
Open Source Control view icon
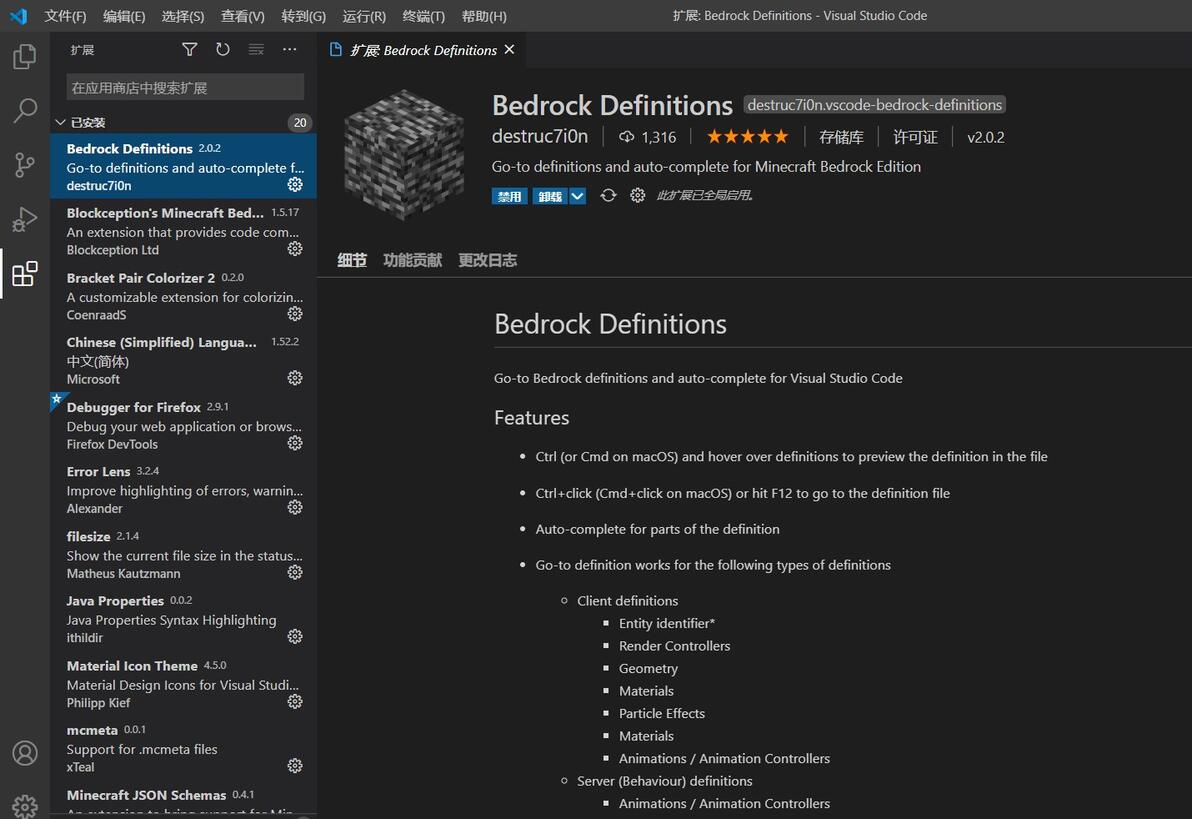click(25, 165)
